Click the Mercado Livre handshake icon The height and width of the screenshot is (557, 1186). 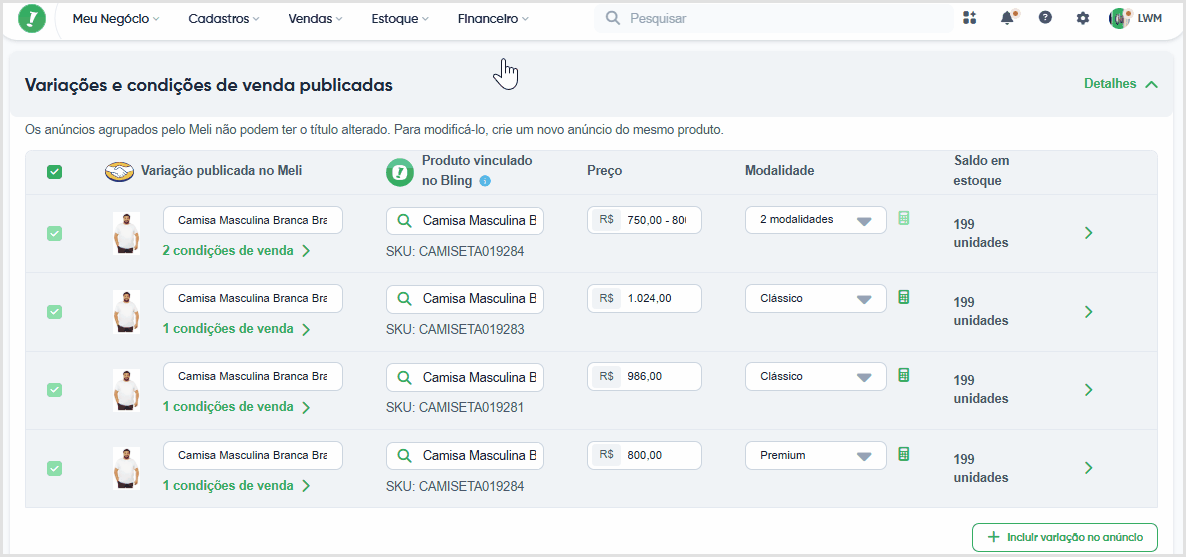point(120,173)
